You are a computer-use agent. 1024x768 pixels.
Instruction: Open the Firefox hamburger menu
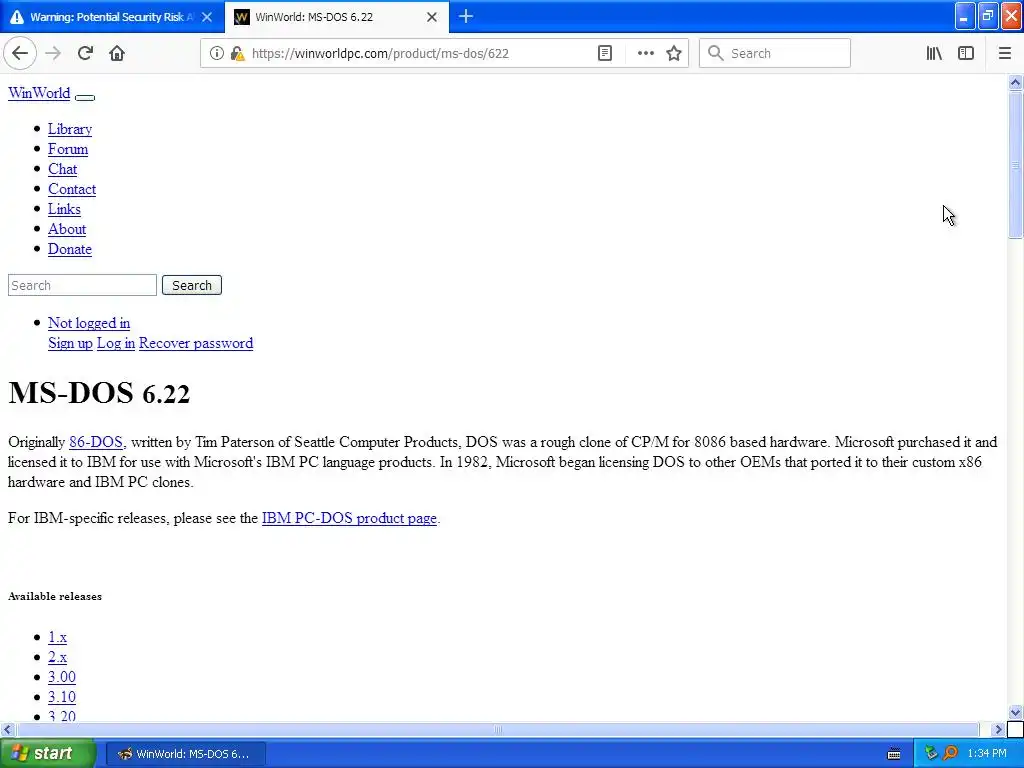coord(1005,54)
